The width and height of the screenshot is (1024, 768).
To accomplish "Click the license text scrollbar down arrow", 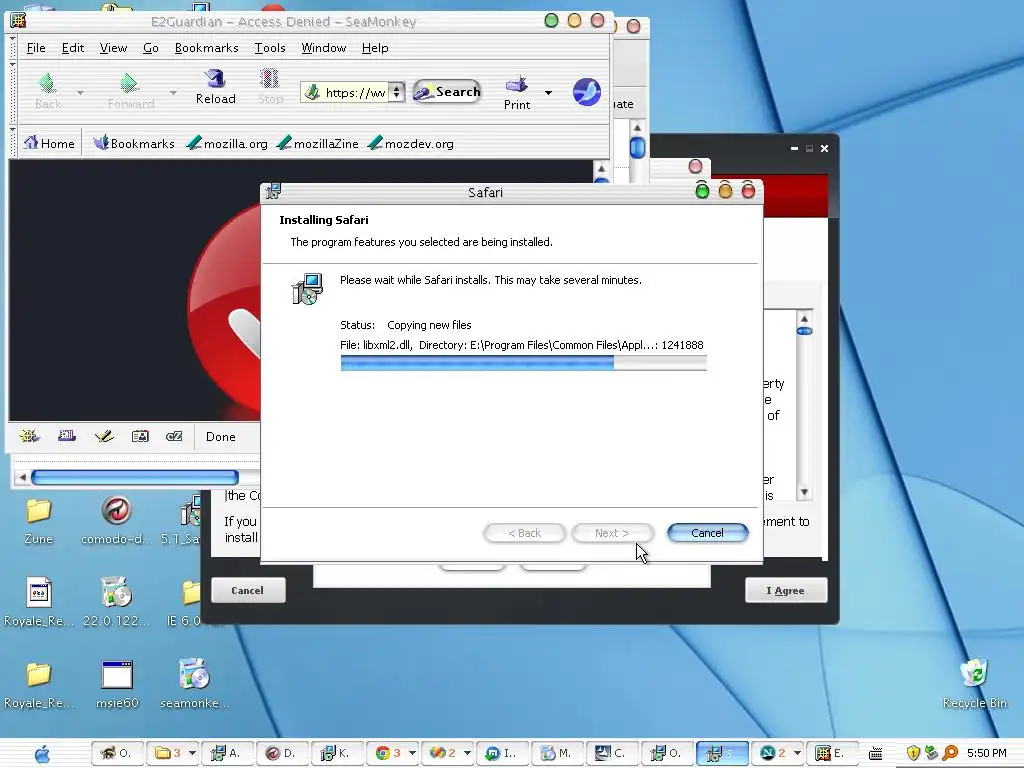I will tap(804, 492).
